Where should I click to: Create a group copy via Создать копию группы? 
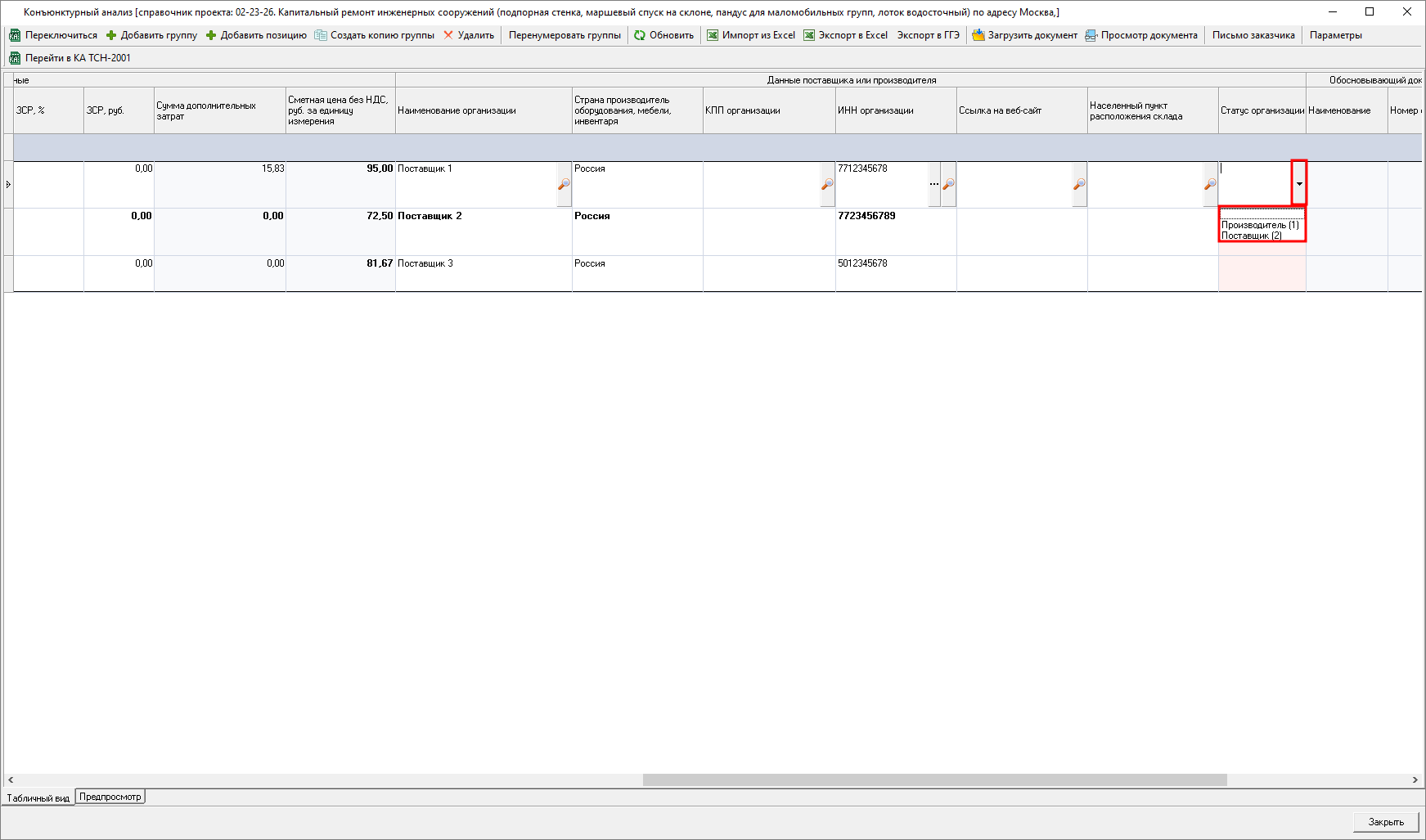pos(375,35)
